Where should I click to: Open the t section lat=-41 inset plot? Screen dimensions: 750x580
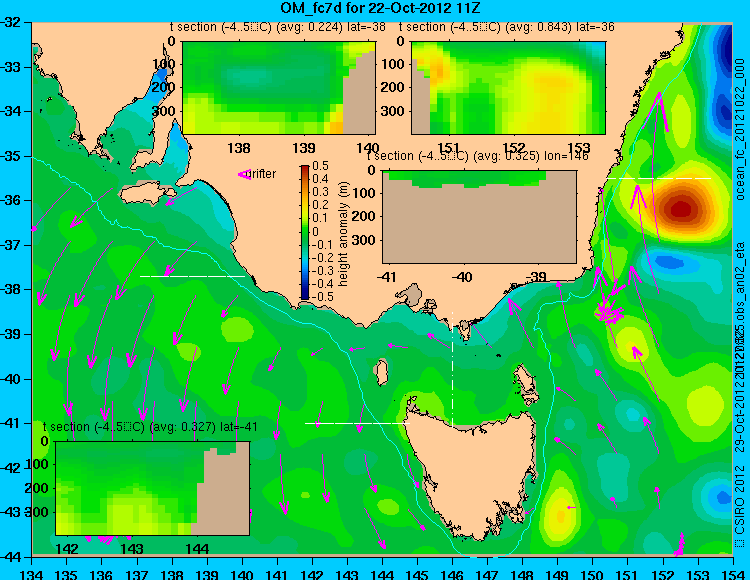[153, 488]
